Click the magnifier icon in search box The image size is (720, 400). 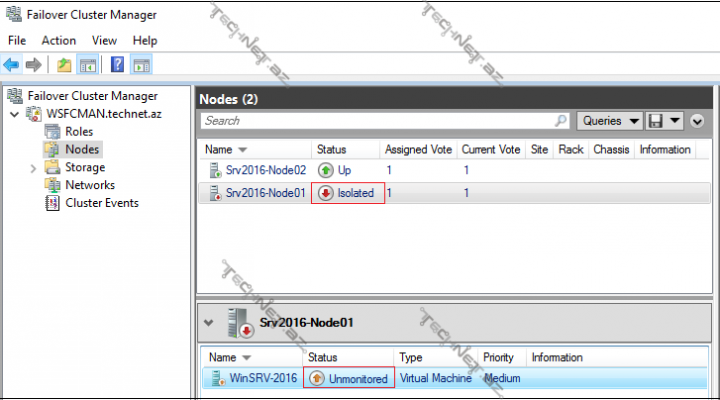pyautogui.click(x=562, y=121)
